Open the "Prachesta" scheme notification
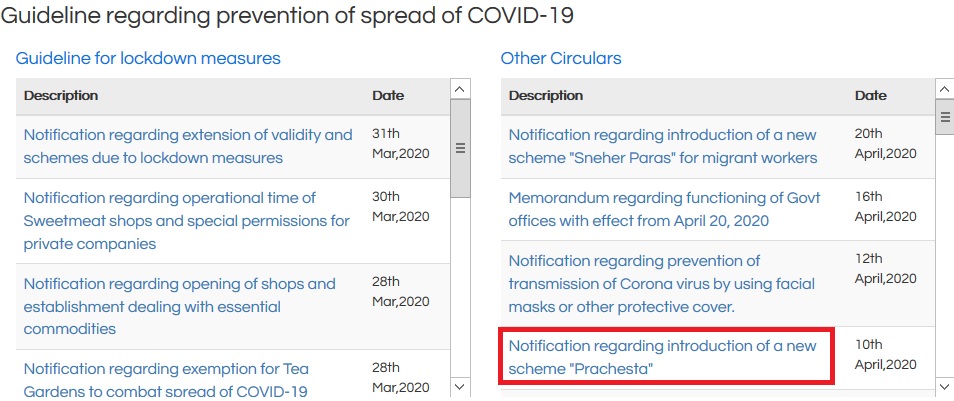Screen dimensions: 954x401 click(662, 358)
